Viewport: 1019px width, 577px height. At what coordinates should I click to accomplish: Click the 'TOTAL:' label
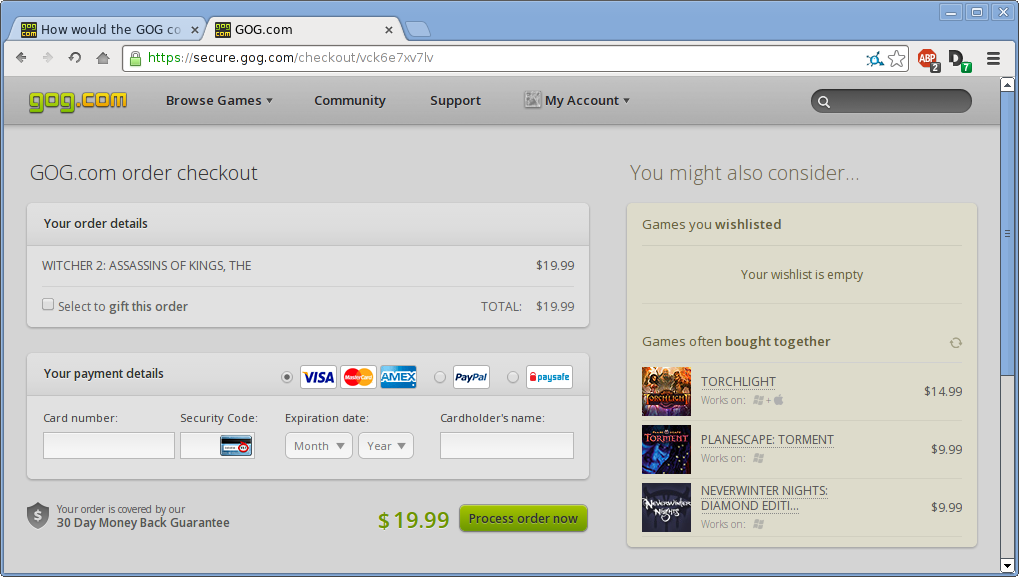[501, 307]
